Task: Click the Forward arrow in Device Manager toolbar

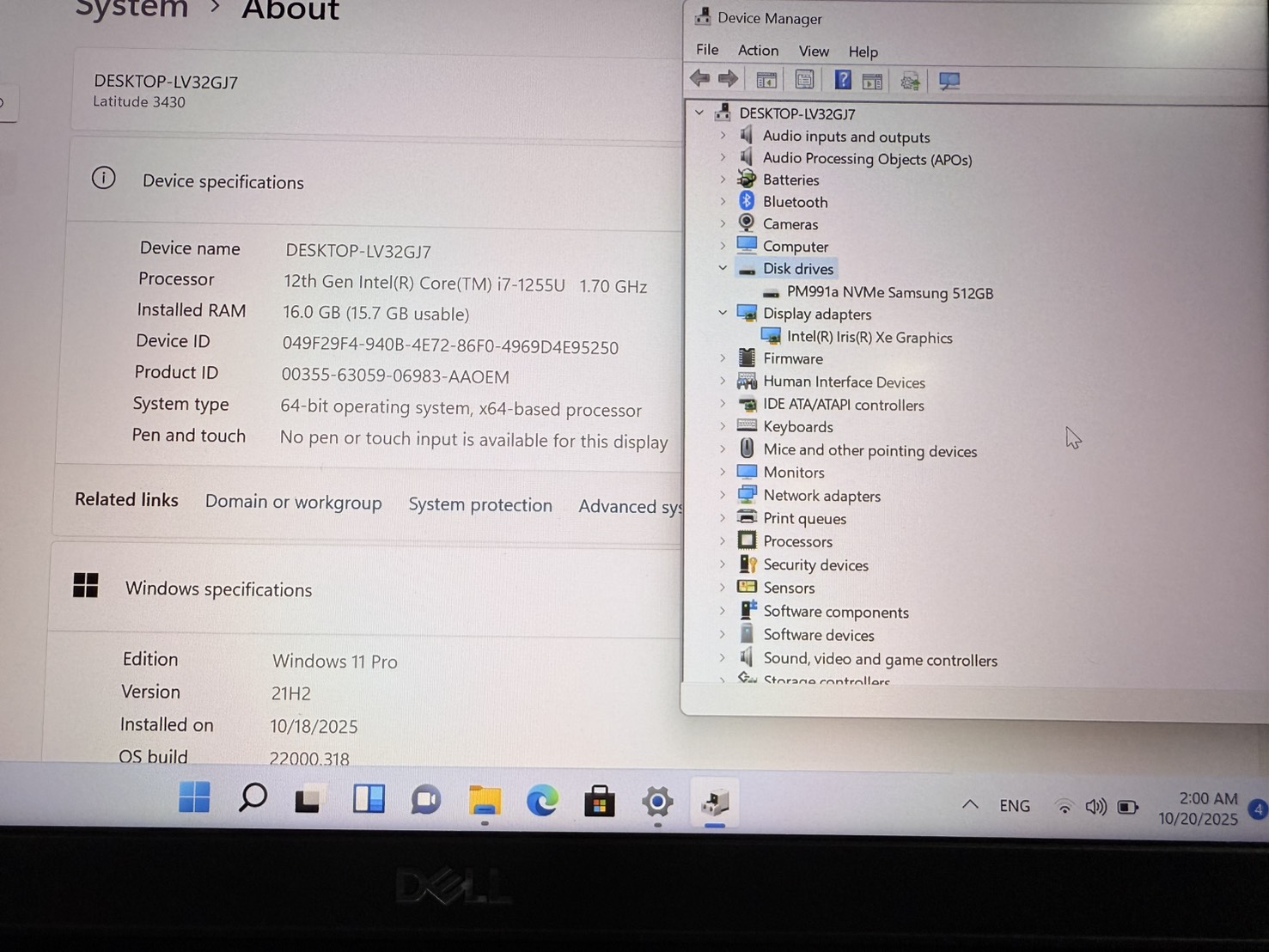Action: [x=729, y=79]
